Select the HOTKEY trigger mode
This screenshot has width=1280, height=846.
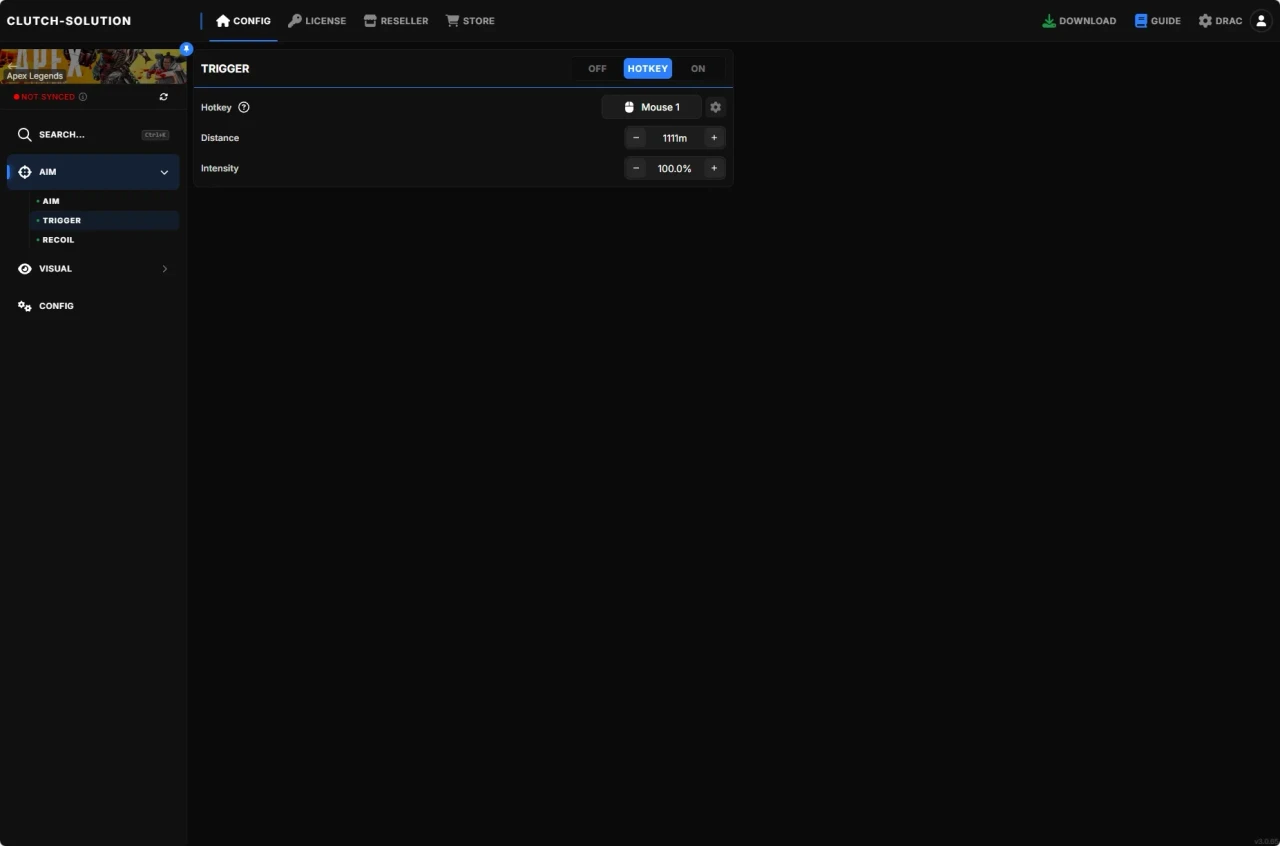pyautogui.click(x=647, y=68)
